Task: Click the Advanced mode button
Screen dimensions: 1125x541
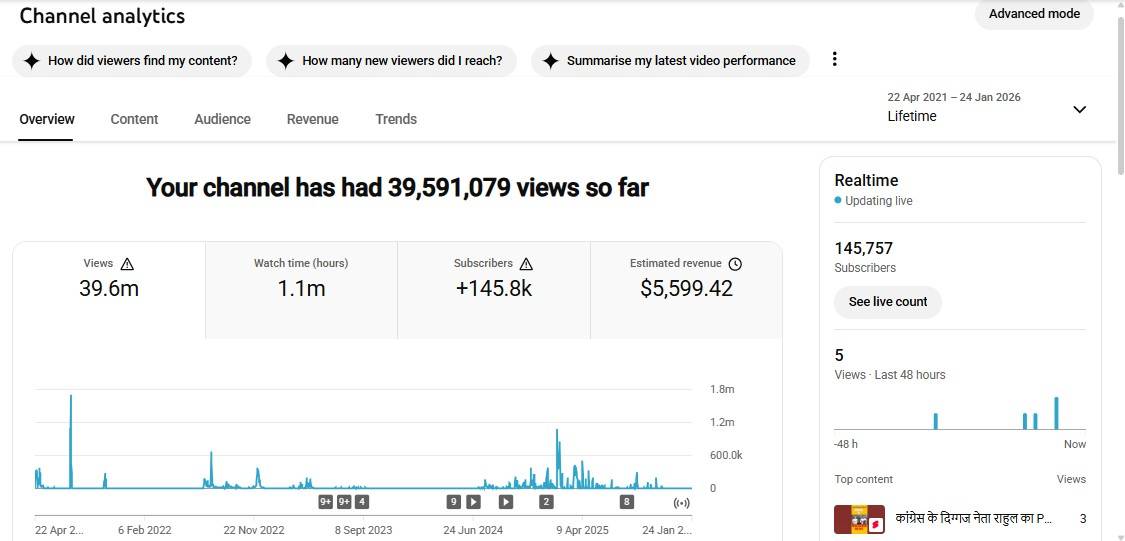Action: [1034, 14]
